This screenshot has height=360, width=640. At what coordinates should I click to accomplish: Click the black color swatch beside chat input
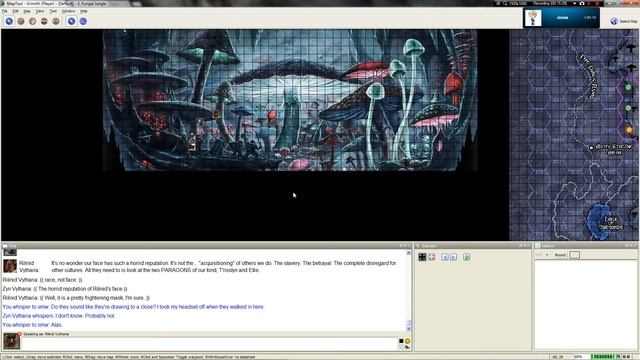pyautogui.click(x=401, y=341)
